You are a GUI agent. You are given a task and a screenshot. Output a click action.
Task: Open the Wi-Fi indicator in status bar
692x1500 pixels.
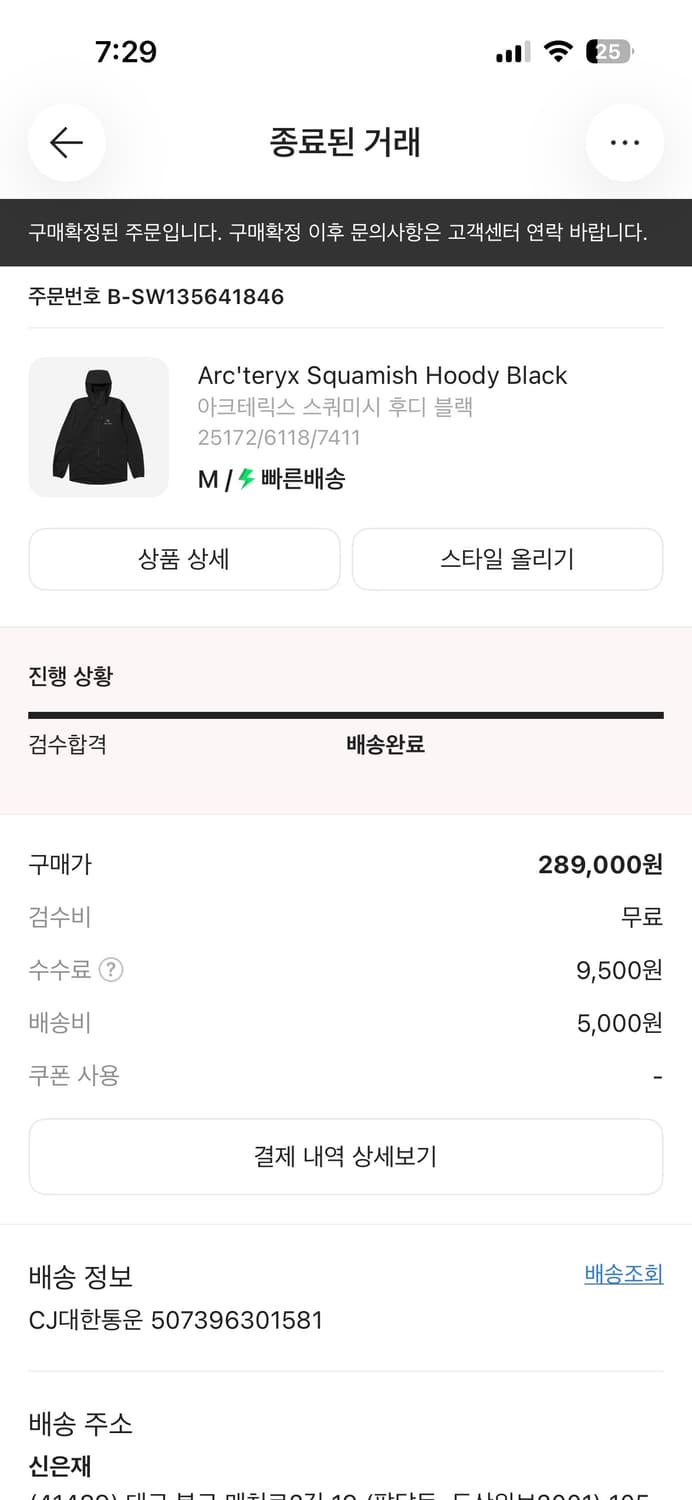[560, 51]
